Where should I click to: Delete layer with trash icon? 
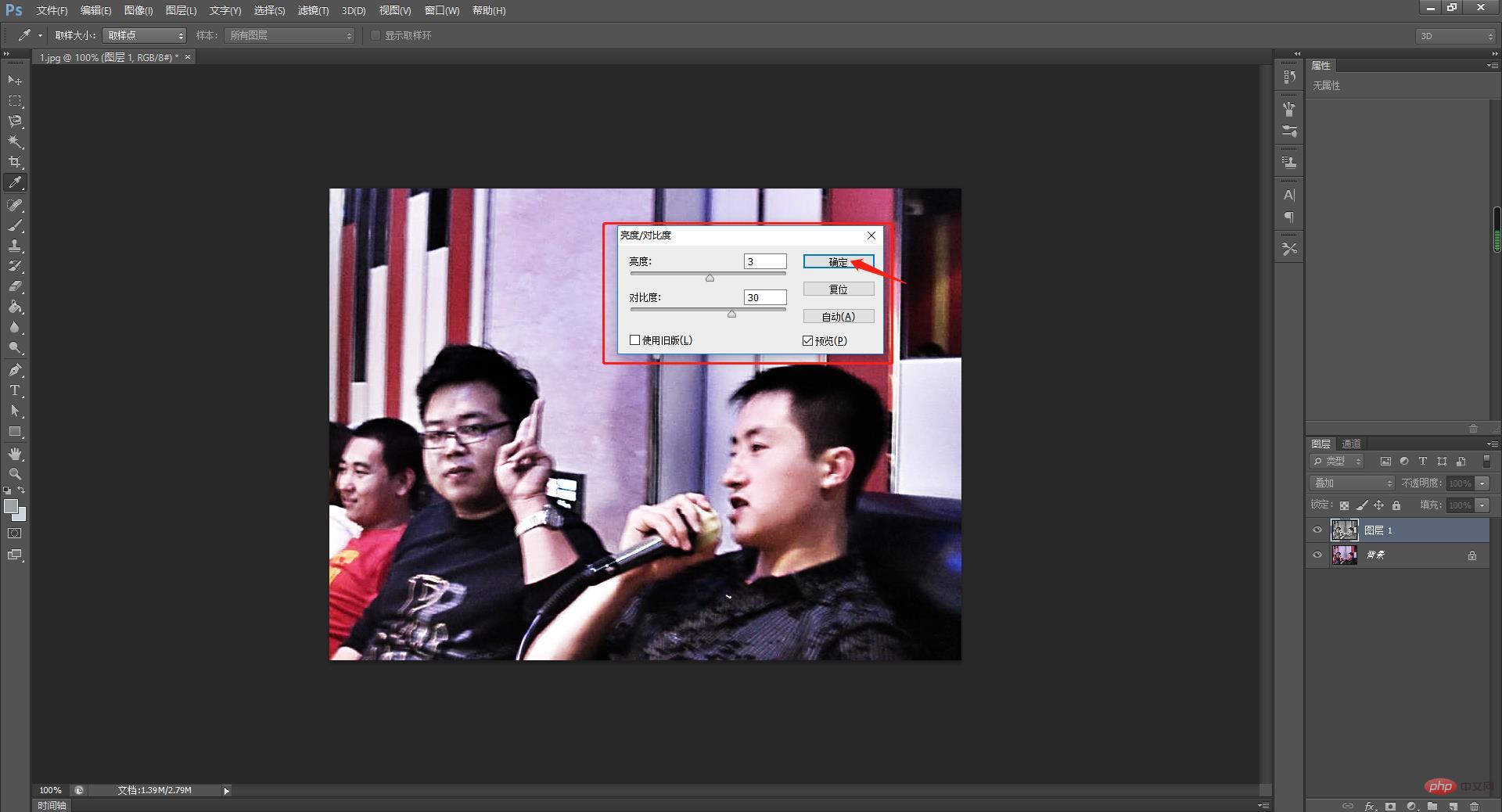click(1474, 806)
